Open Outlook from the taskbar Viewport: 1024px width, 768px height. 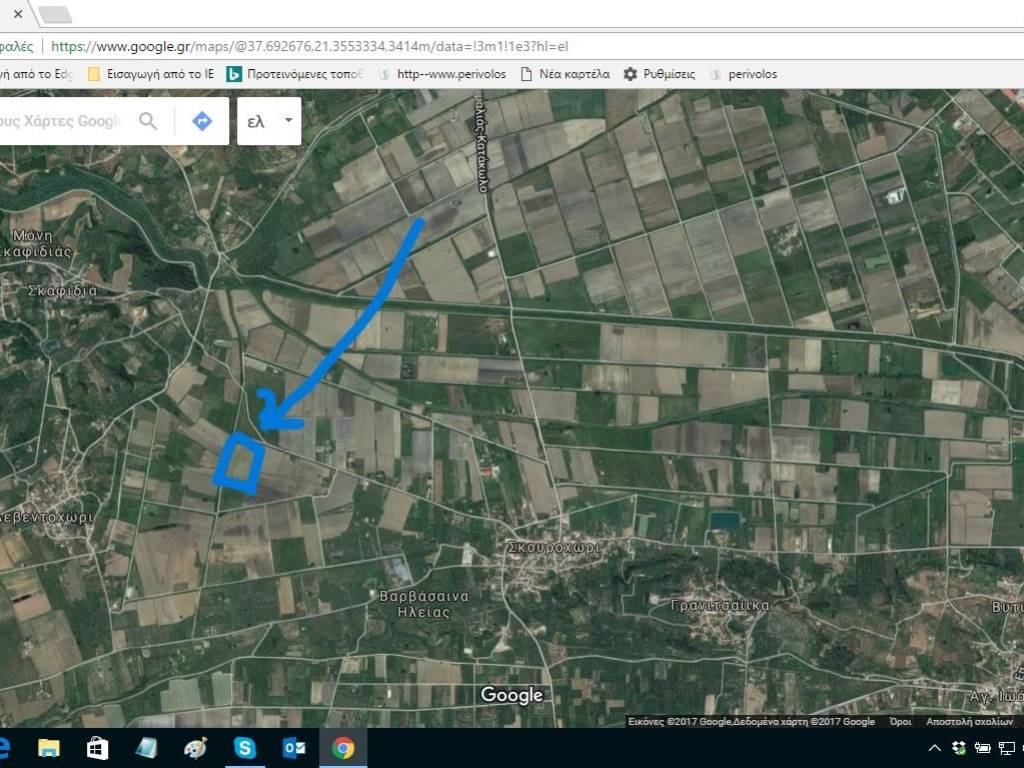294,748
